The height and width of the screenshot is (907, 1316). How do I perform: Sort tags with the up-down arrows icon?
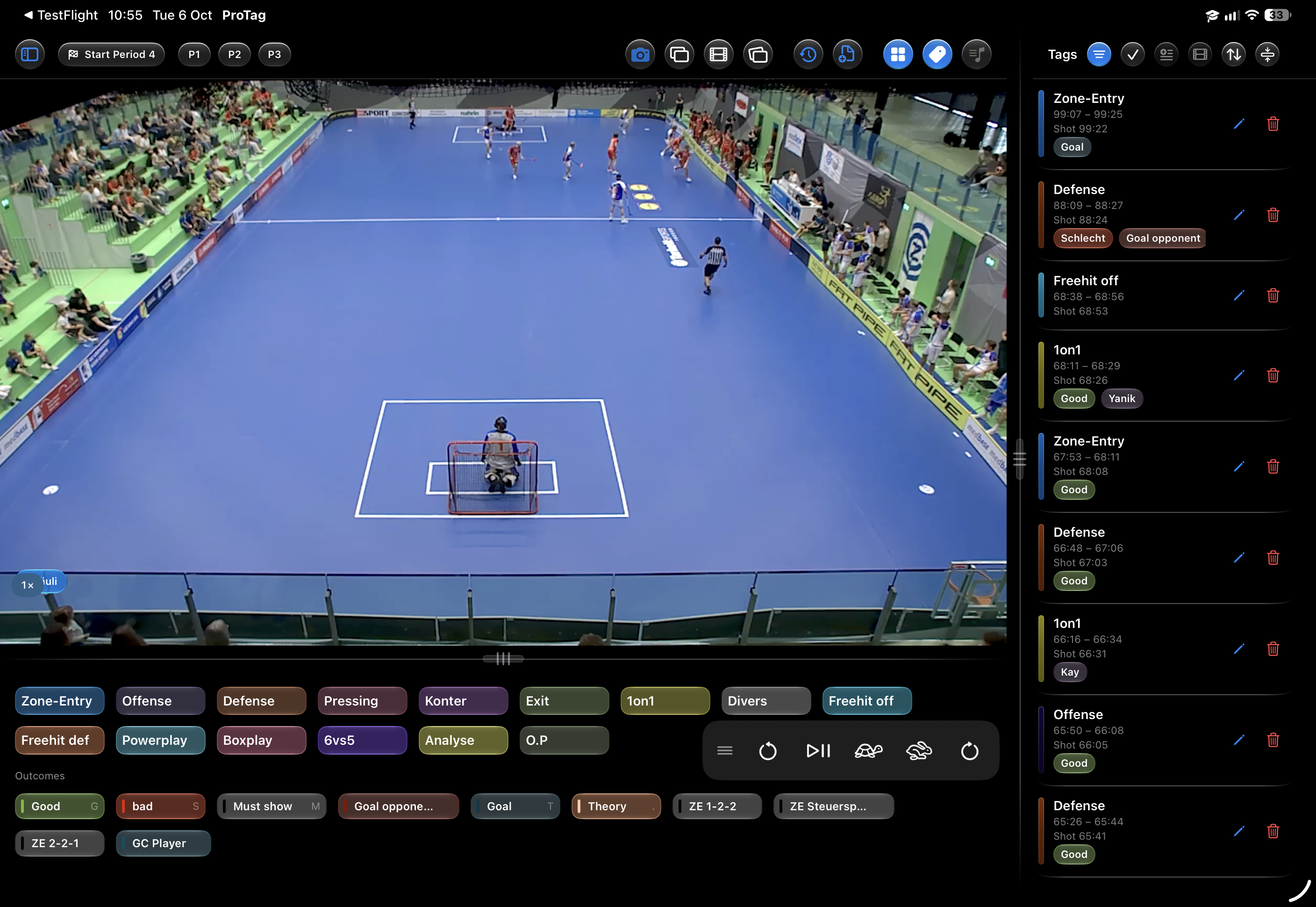(1234, 55)
